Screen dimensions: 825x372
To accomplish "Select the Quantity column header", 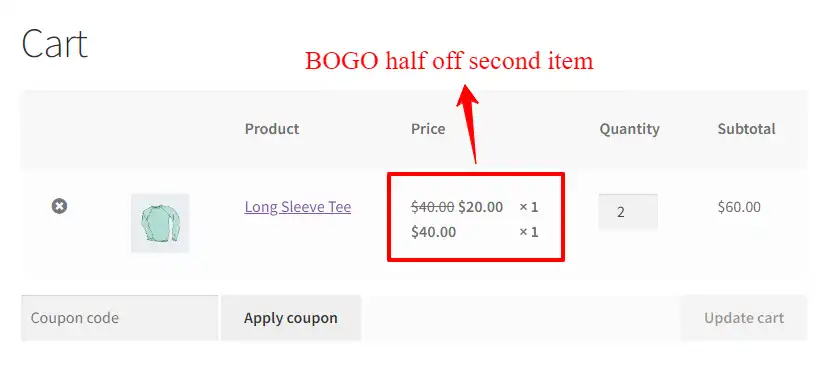I will click(629, 129).
